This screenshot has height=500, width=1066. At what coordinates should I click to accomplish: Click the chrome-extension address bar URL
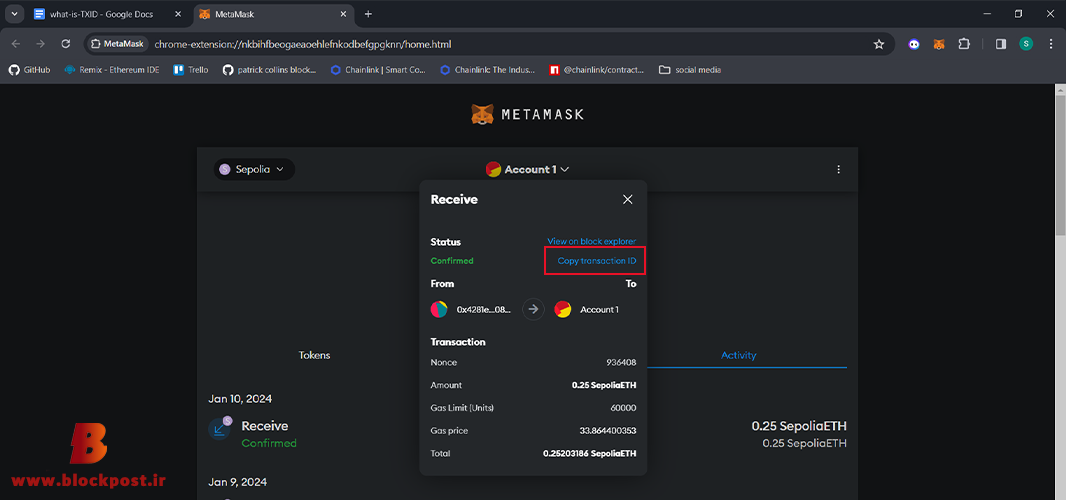tap(303, 44)
